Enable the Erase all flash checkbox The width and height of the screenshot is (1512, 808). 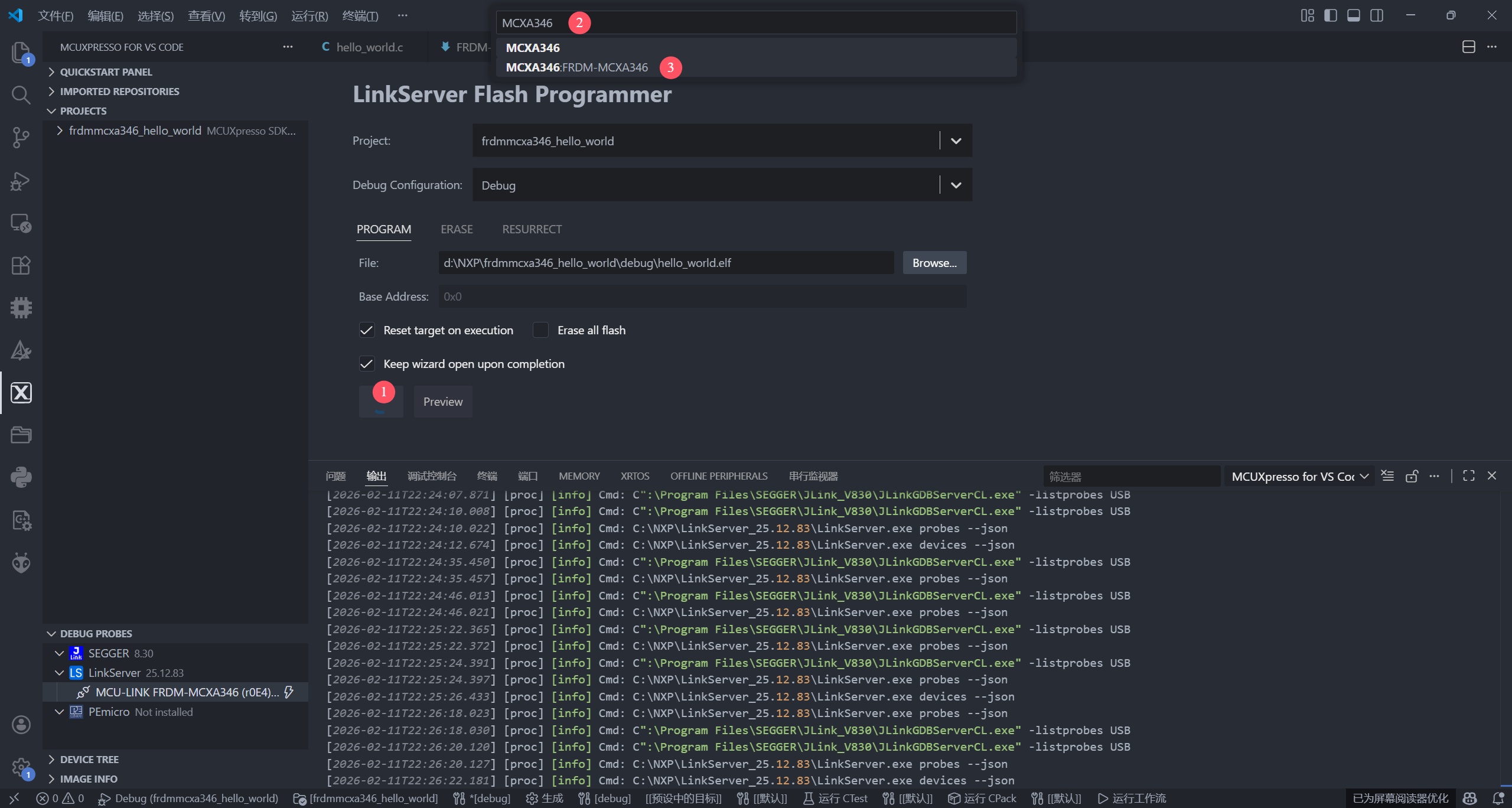click(x=540, y=330)
